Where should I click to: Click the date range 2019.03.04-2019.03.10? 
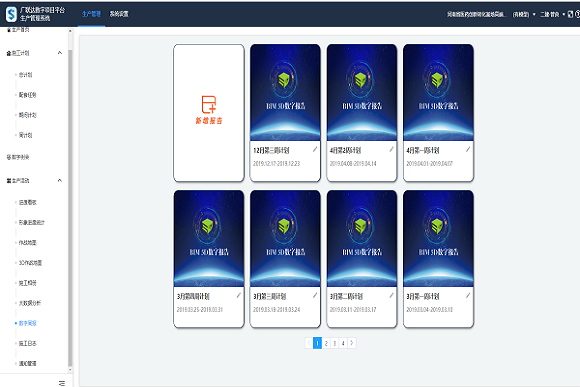click(x=429, y=310)
